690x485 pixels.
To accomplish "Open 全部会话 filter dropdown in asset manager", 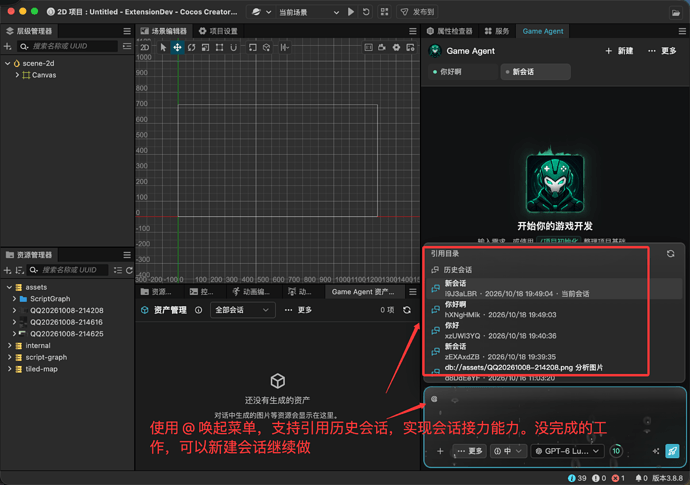I will 242,310.
